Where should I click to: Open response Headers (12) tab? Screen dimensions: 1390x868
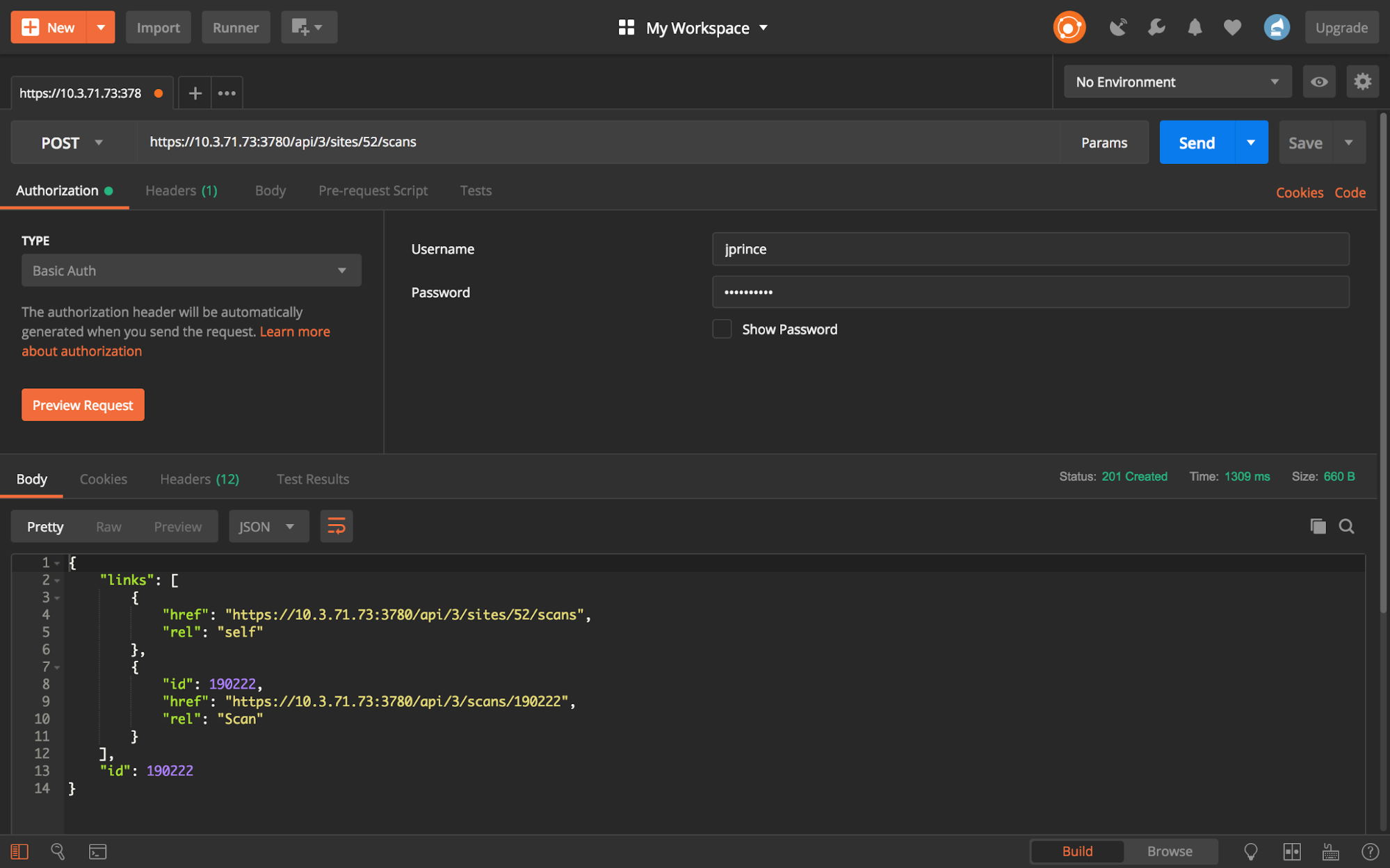pyautogui.click(x=200, y=479)
